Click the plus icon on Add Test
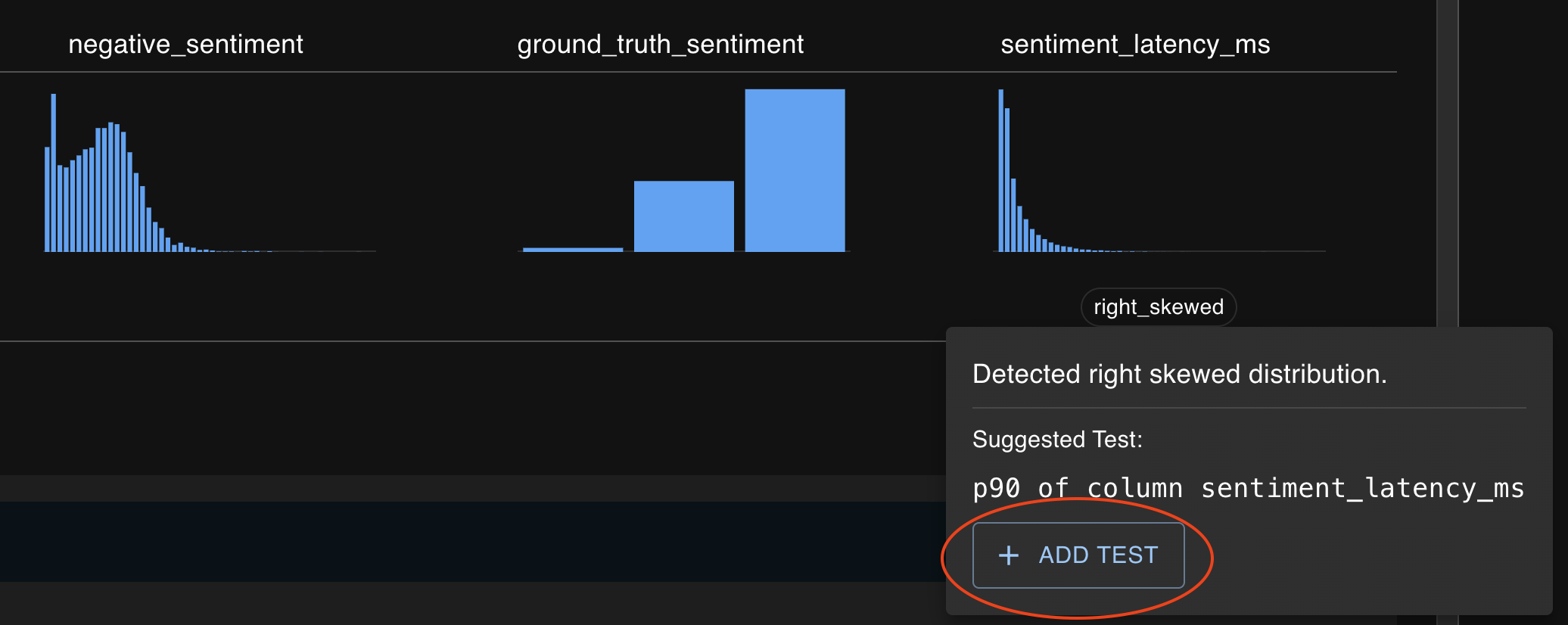The width and height of the screenshot is (1568, 625). click(1008, 555)
